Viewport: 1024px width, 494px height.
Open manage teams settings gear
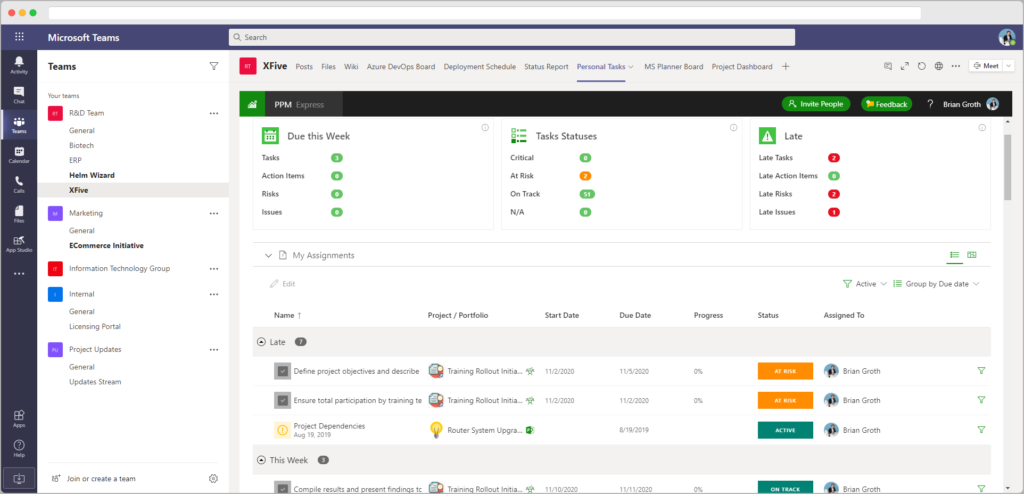213,478
